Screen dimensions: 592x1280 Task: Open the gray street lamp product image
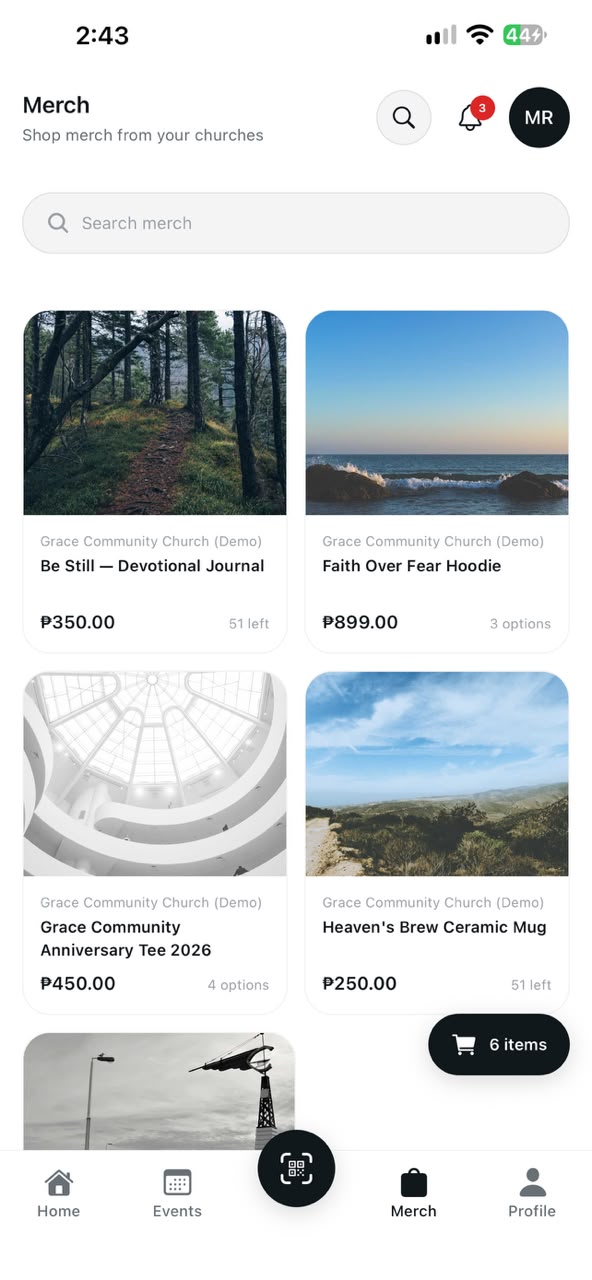159,1091
